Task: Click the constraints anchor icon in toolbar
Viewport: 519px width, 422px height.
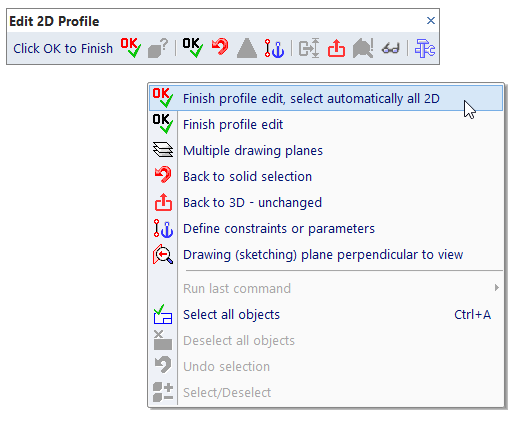Action: point(274,48)
